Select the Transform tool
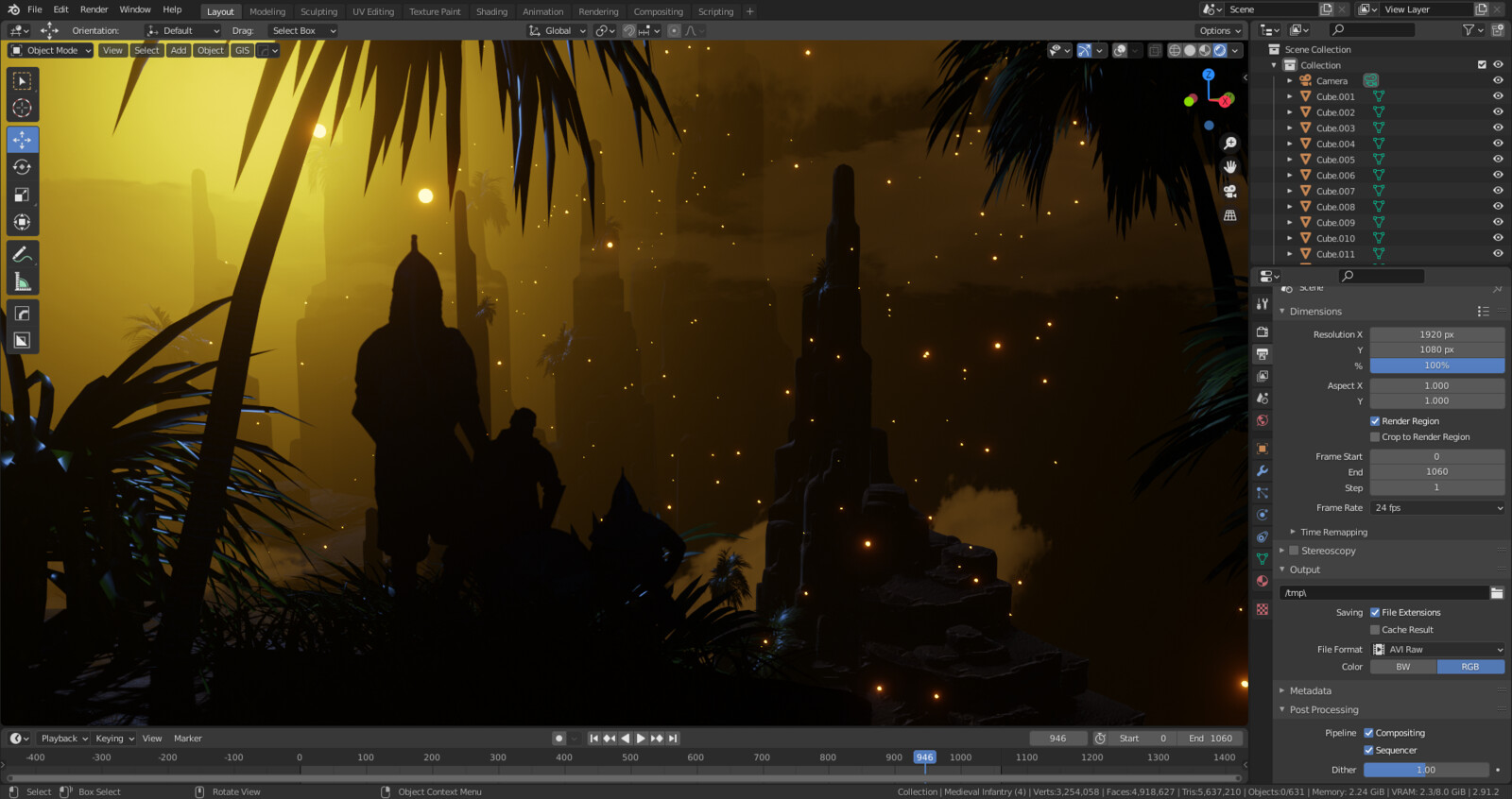 23,222
